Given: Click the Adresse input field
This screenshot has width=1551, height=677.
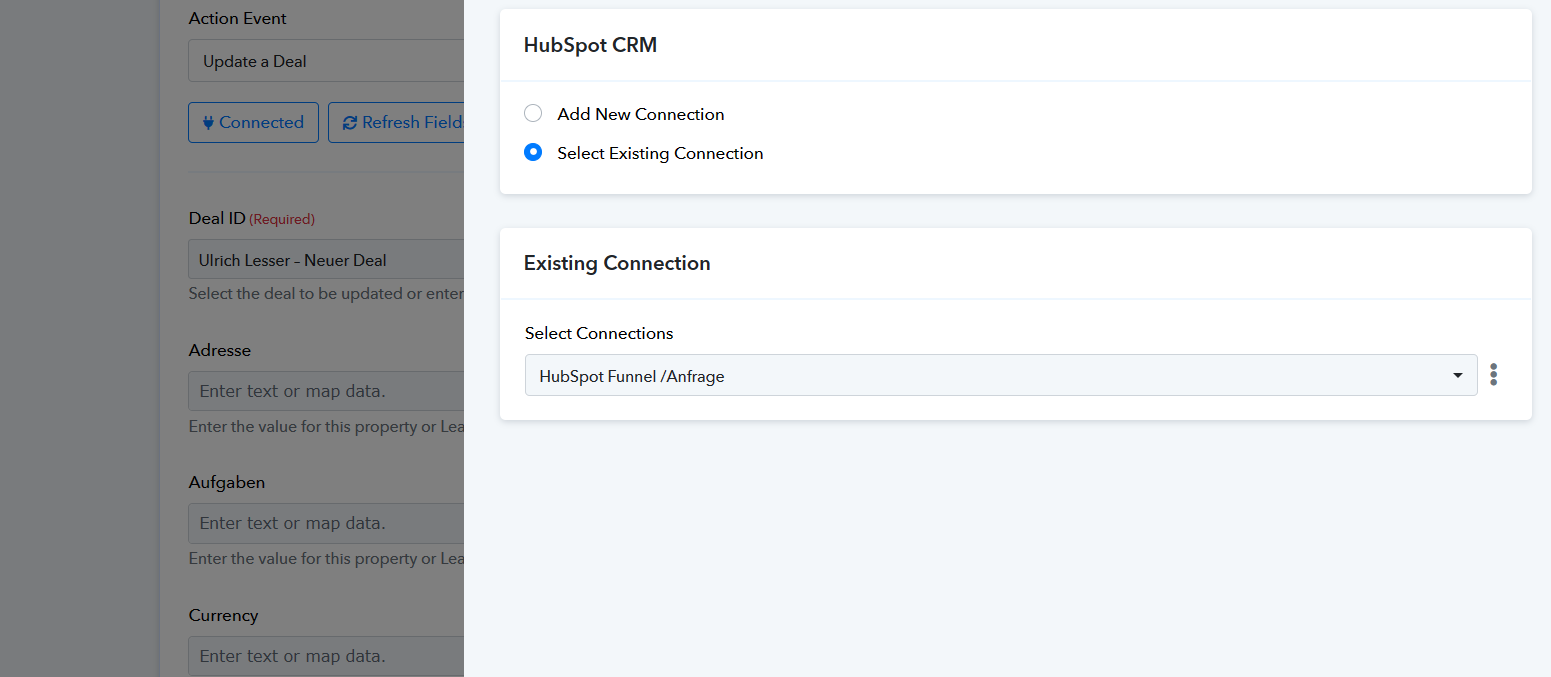Looking at the screenshot, I should coord(326,391).
